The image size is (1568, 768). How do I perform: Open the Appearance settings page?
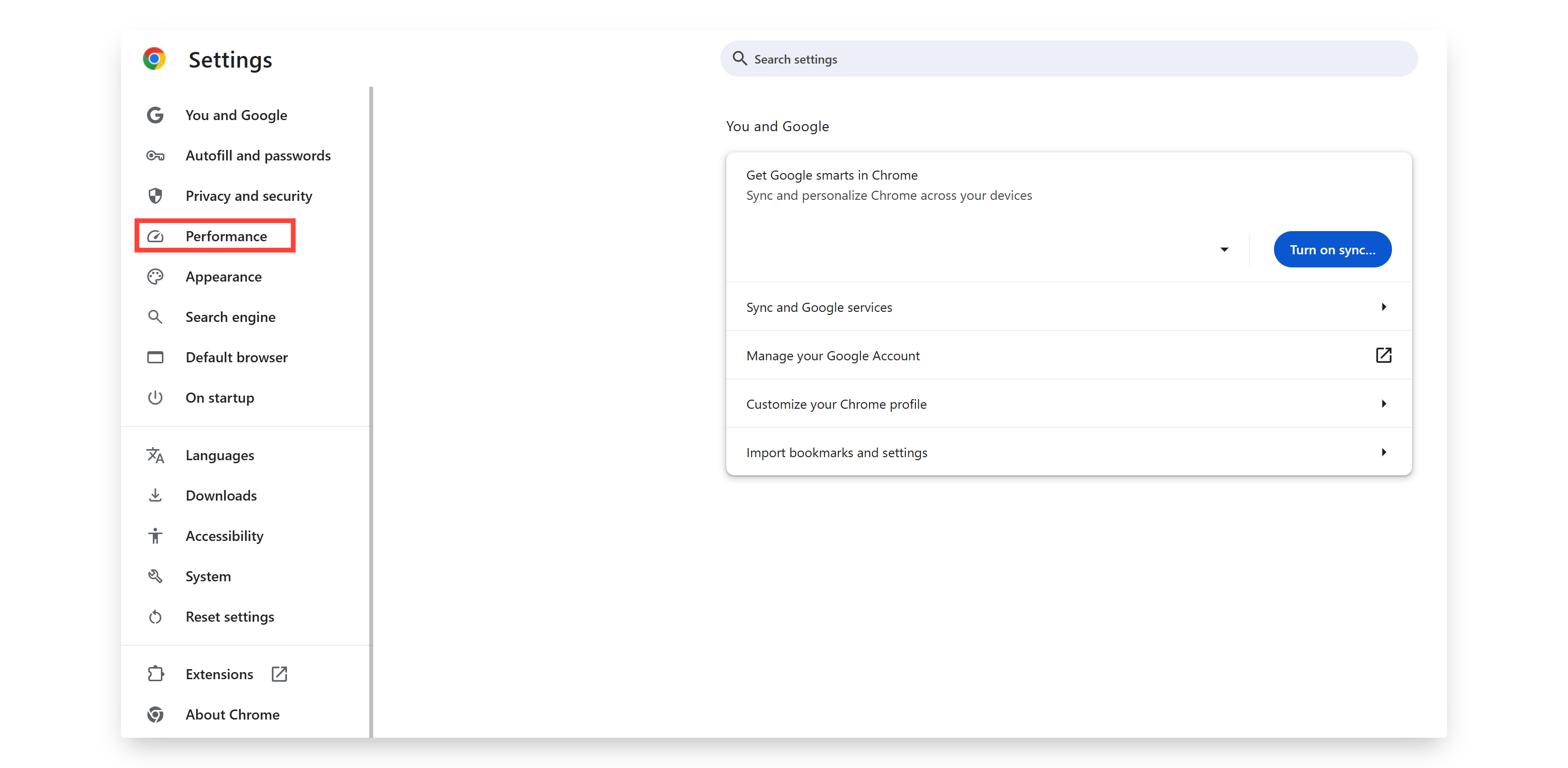coord(223,277)
